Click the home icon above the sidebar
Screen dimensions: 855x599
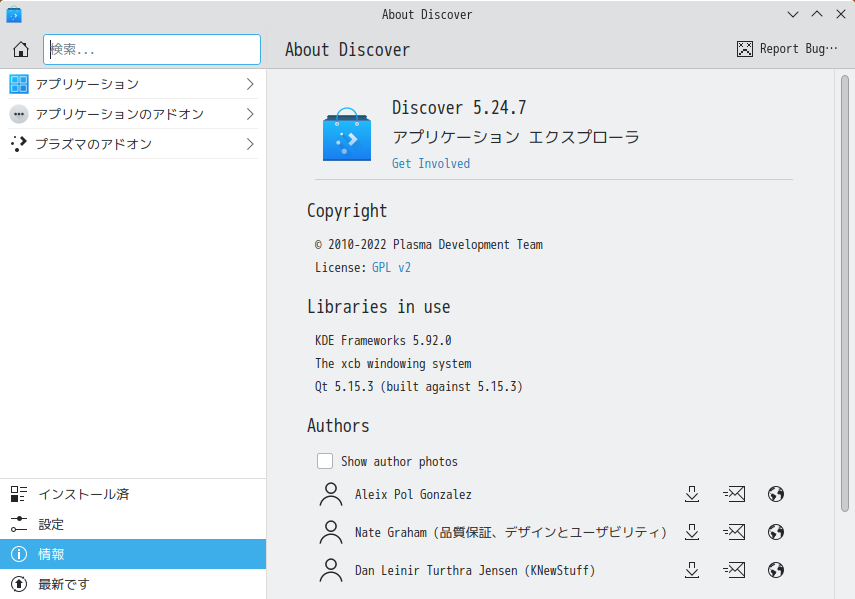click(20, 49)
